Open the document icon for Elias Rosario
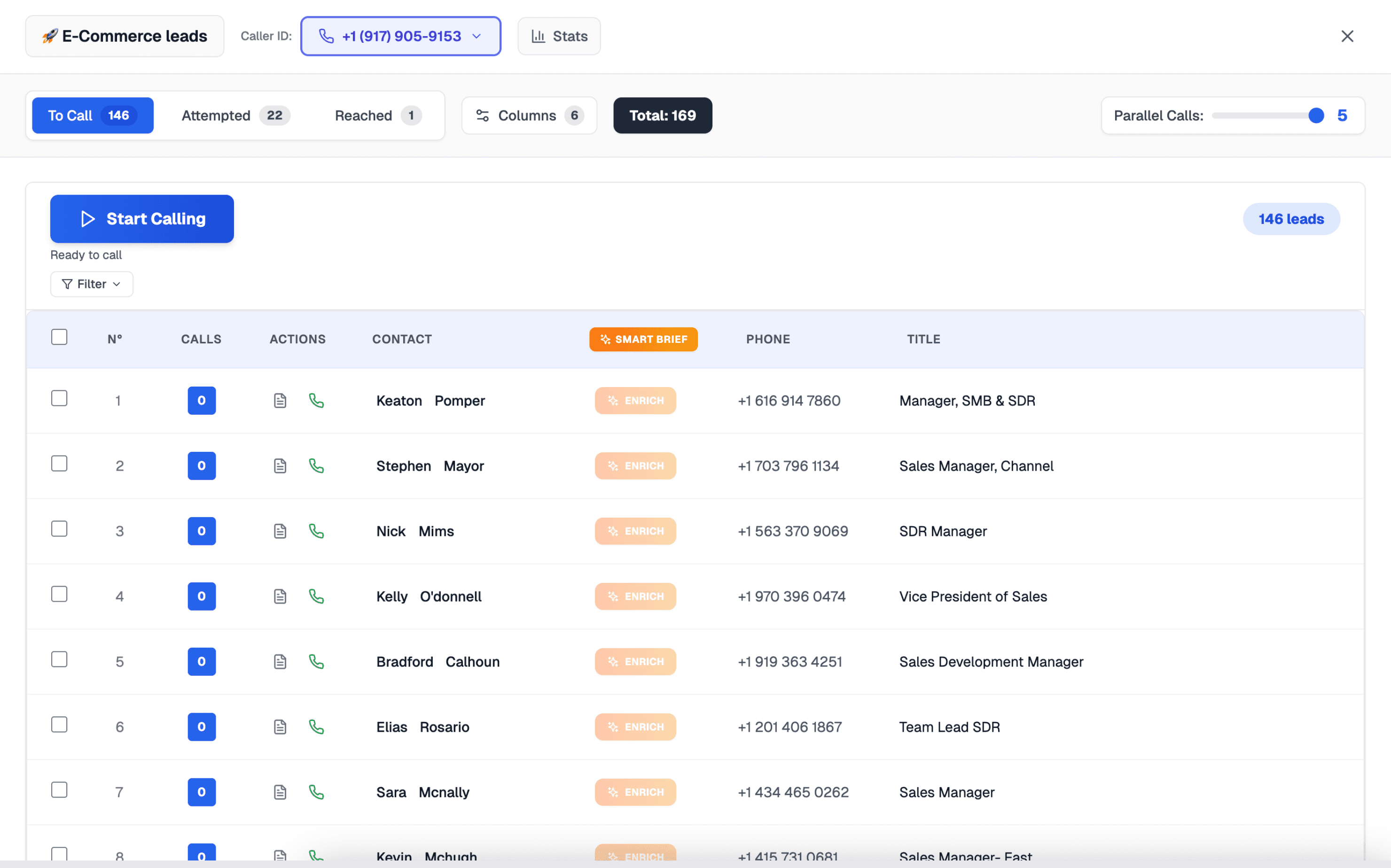Viewport: 1391px width, 868px height. click(x=280, y=727)
